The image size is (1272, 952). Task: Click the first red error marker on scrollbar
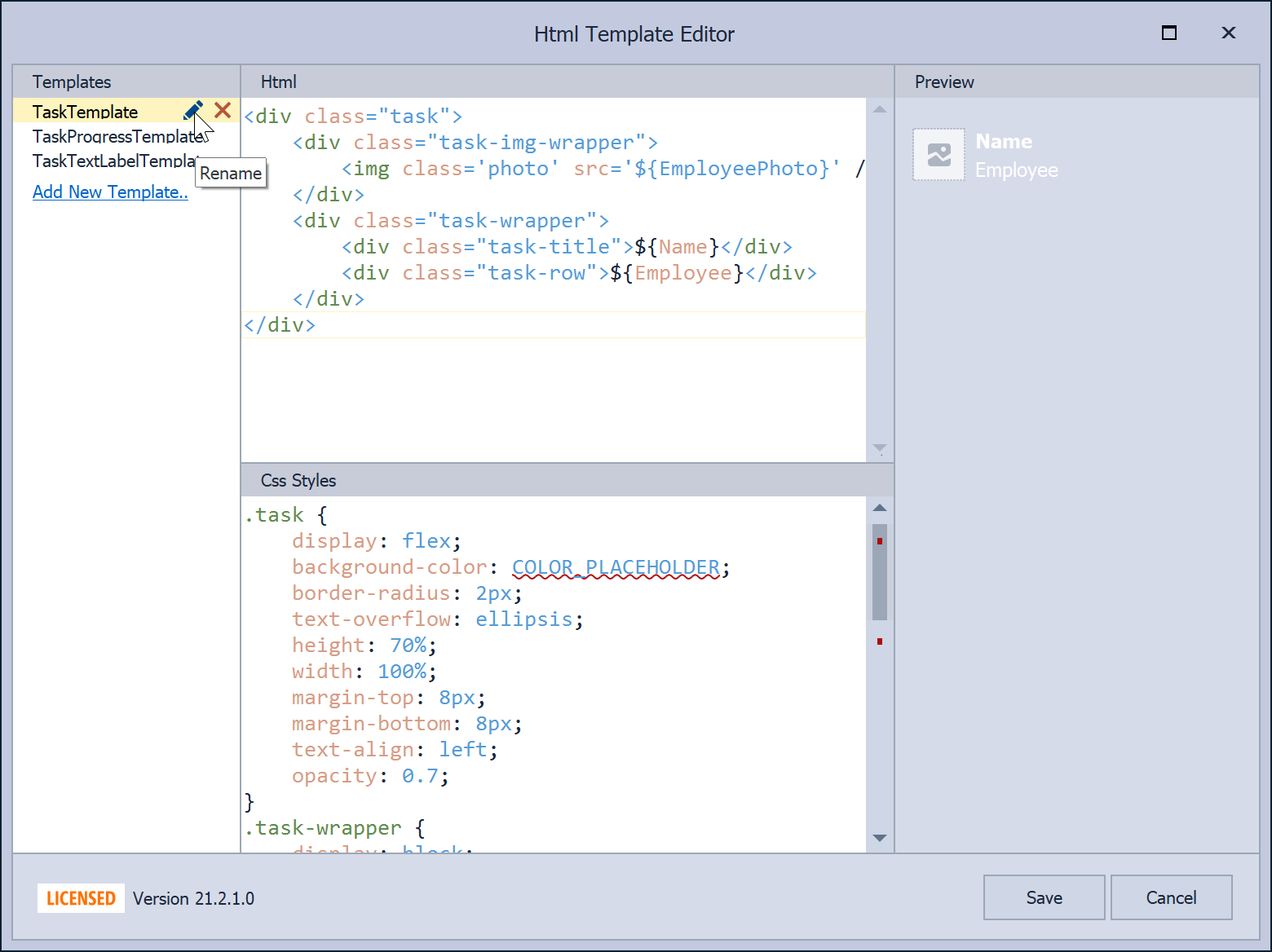point(879,541)
